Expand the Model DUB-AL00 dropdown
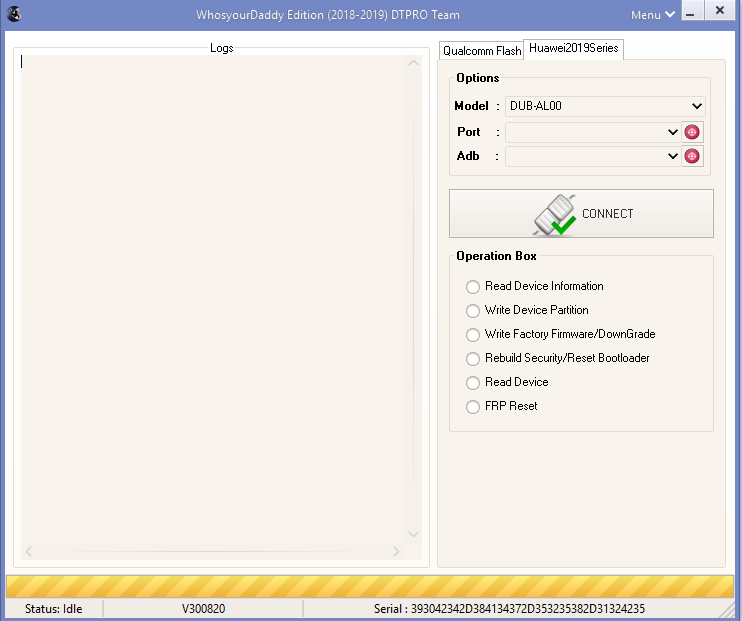Image resolution: width=742 pixels, height=621 pixels. [x=605, y=106]
